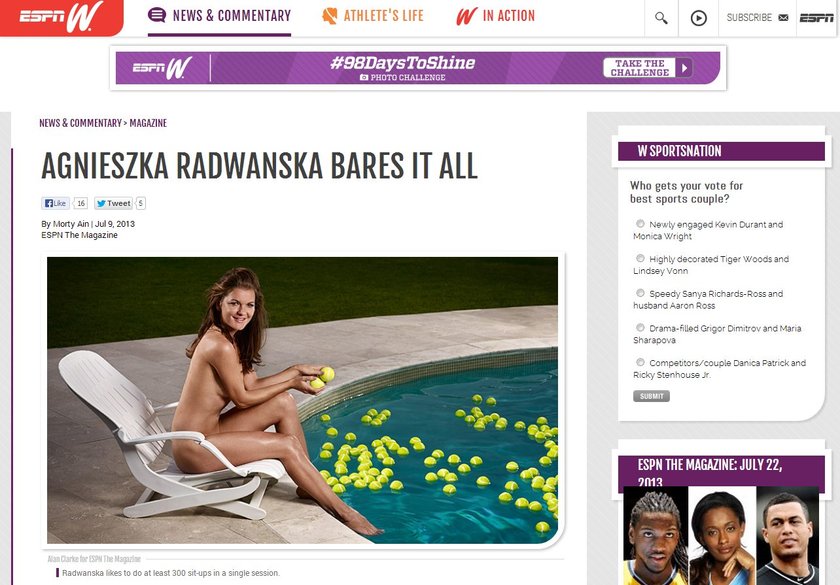
Task: Select Sanya Richards-Ross and Aaron Ross option
Action: coord(640,293)
